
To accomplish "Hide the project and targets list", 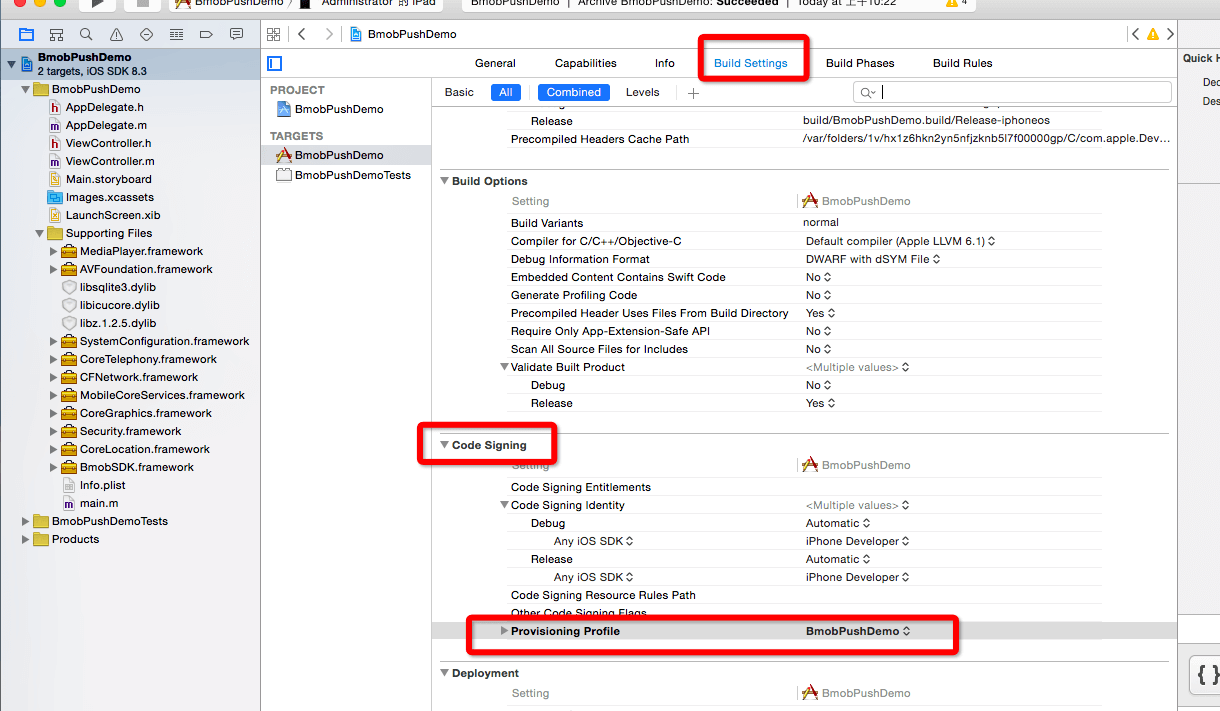I will [x=275, y=63].
